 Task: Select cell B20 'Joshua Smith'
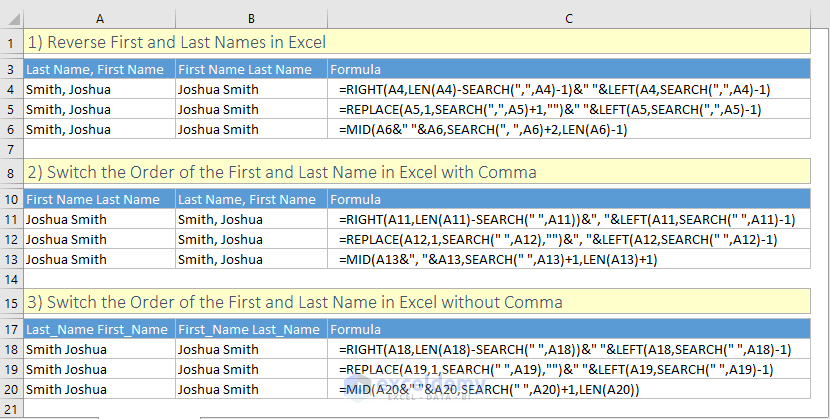tap(251, 390)
